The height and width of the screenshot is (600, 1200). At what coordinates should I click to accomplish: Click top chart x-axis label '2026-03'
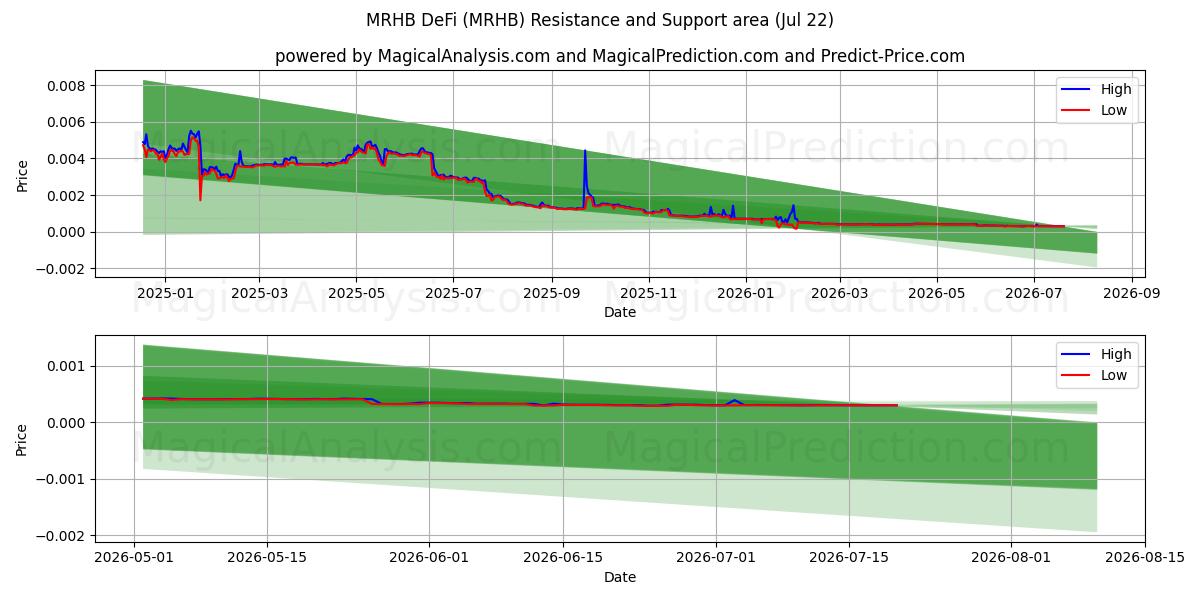pyautogui.click(x=840, y=294)
